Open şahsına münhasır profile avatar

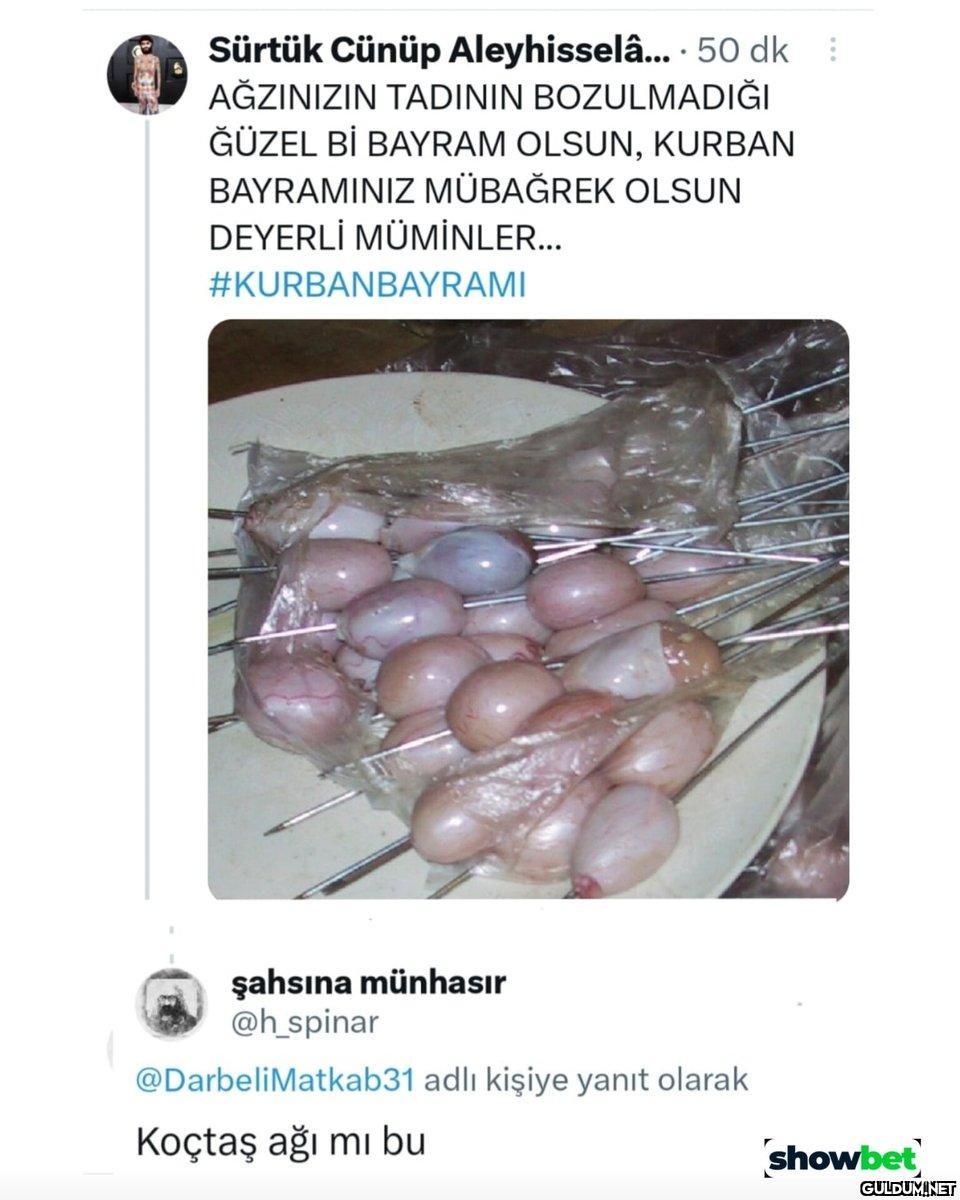click(171, 1004)
